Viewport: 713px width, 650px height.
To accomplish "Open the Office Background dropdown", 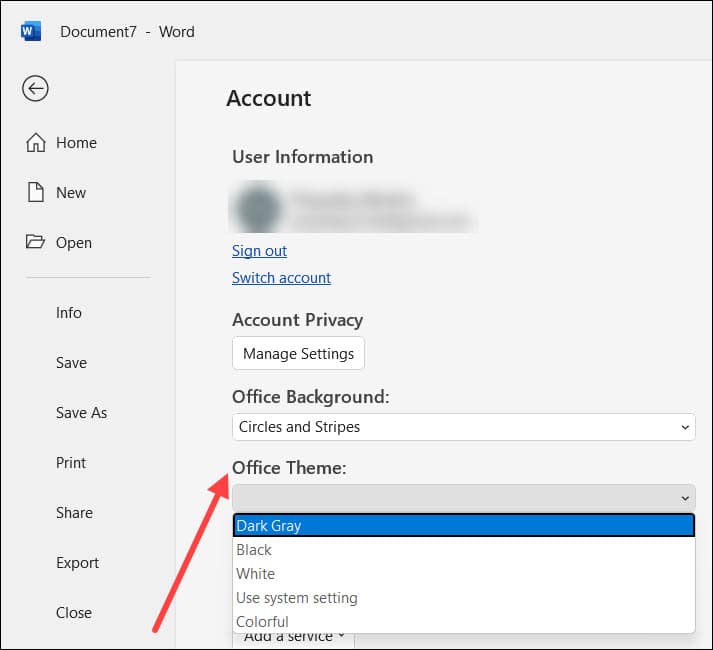I will (463, 427).
